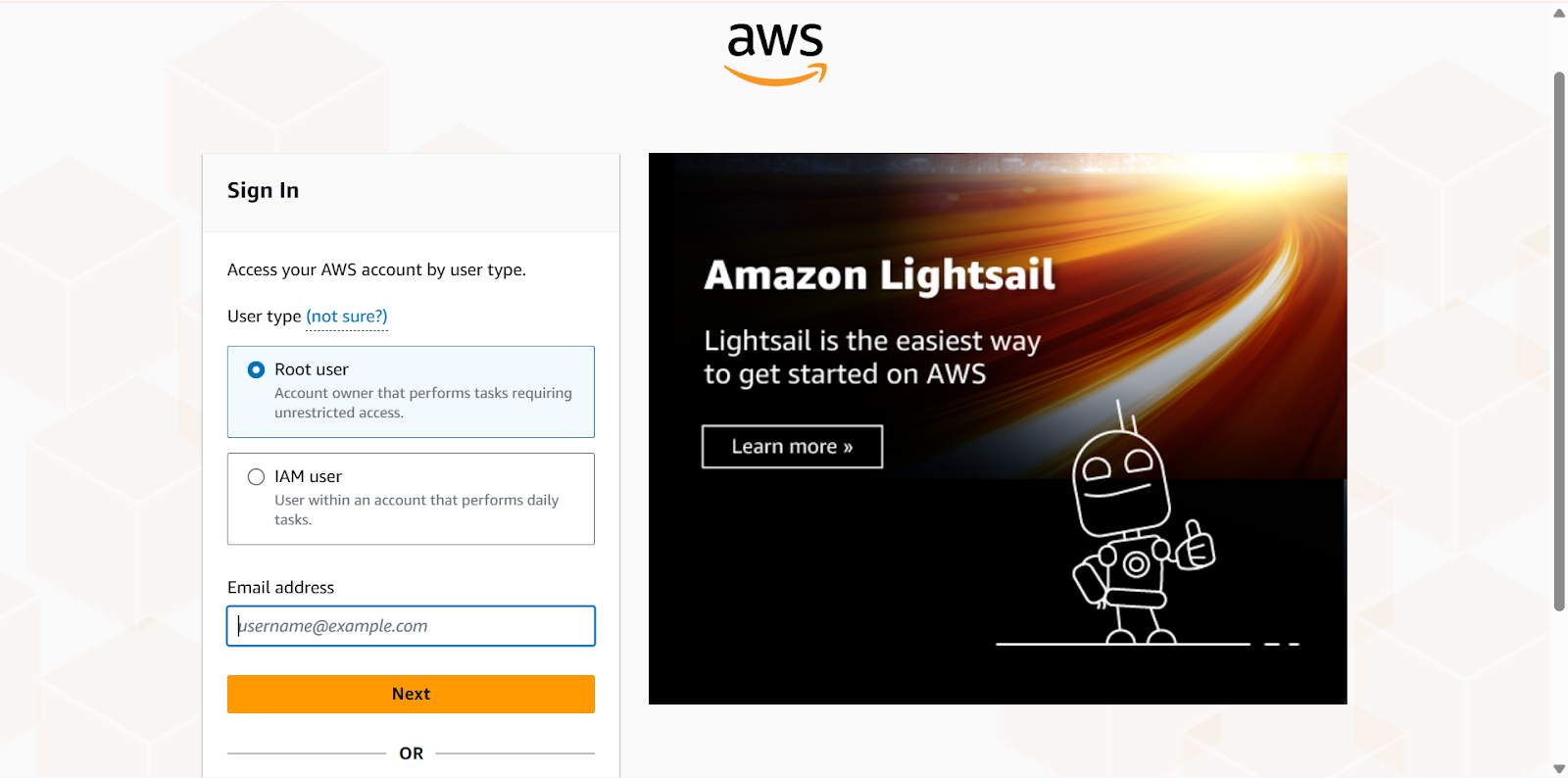This screenshot has width=1568, height=778.
Task: Click the OR divider below the Next button
Action: [411, 753]
